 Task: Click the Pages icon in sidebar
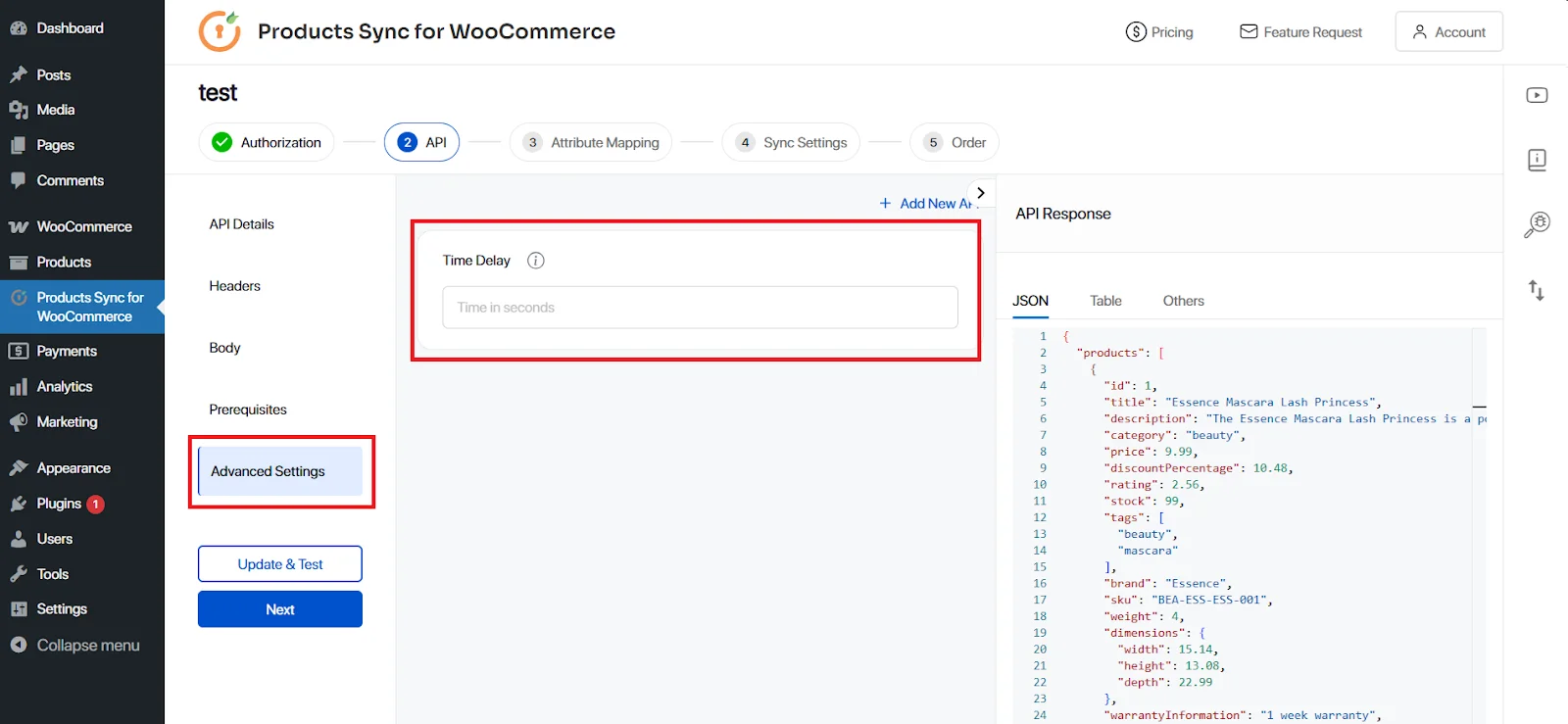pos(19,145)
